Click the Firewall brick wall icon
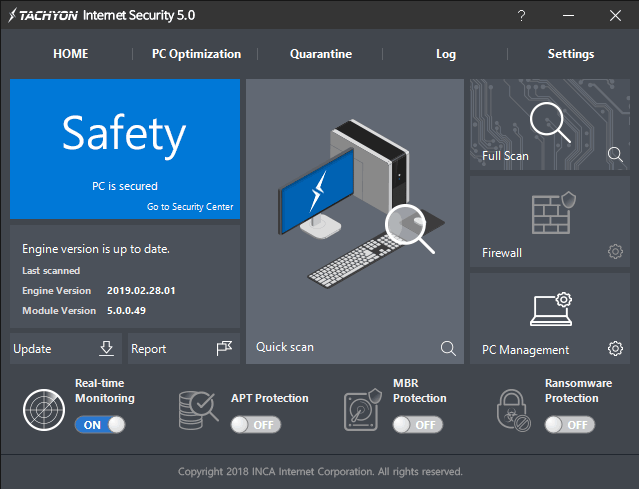Image resolution: width=639 pixels, height=489 pixels. pos(553,213)
